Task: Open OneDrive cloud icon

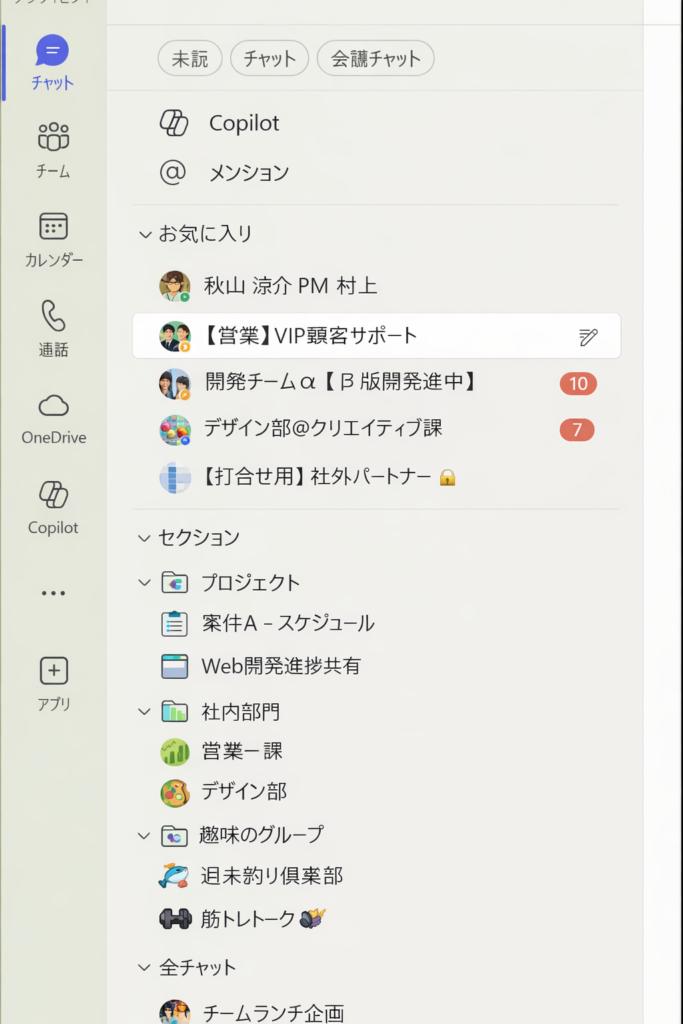Action: [x=53, y=405]
